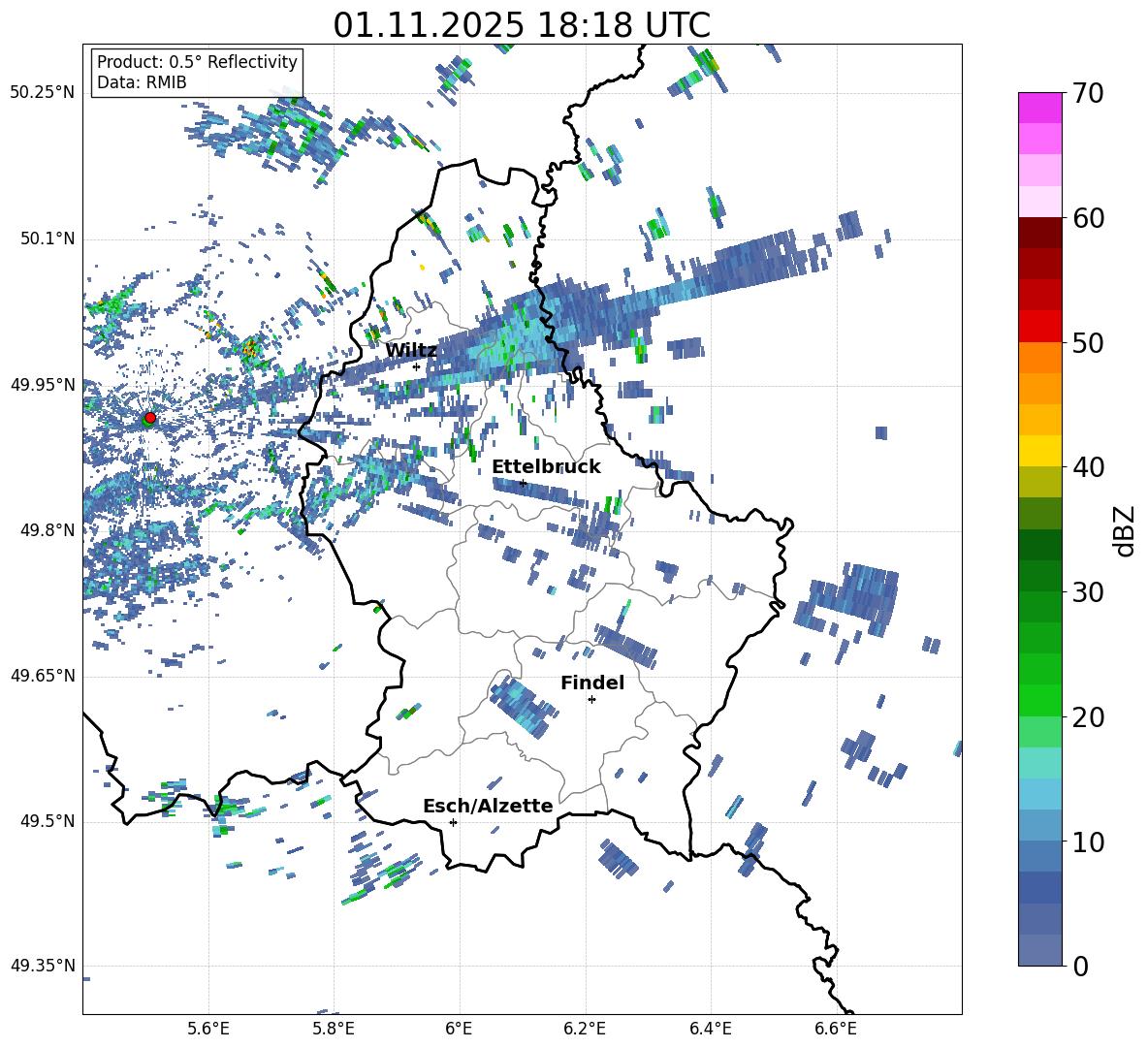Click the Product: 0.5° Reflectivity text
Image resolution: width=1148 pixels, height=1048 pixels.
pos(197,62)
